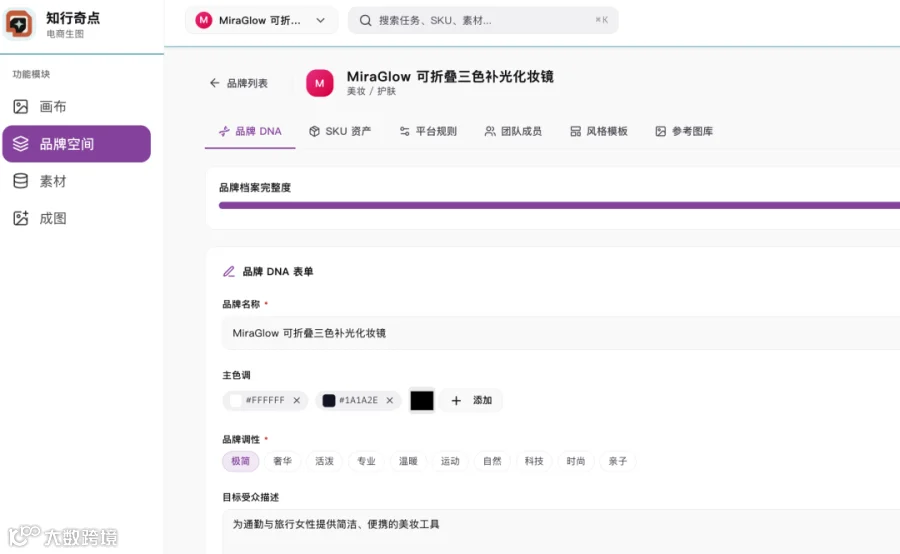Image resolution: width=900 pixels, height=554 pixels.
Task: Switch to the 风格模板 tab
Action: (x=599, y=131)
